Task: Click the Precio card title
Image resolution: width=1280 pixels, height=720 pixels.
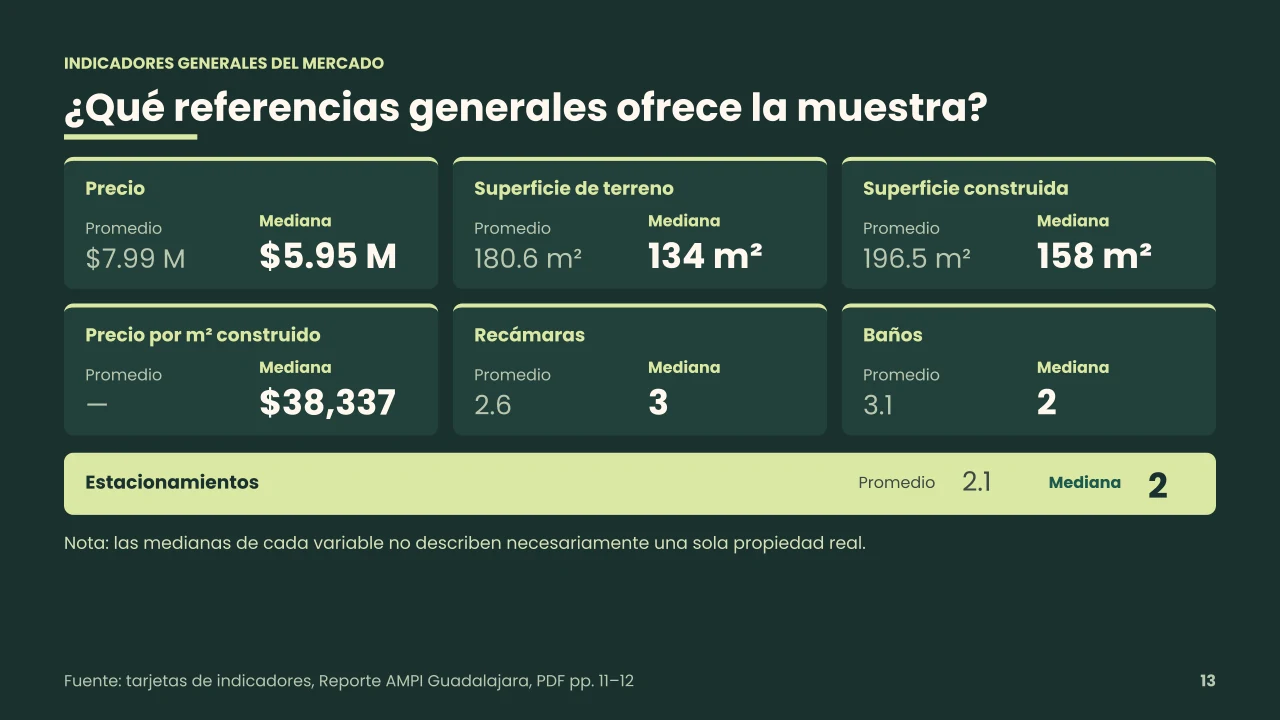Action: (x=115, y=188)
